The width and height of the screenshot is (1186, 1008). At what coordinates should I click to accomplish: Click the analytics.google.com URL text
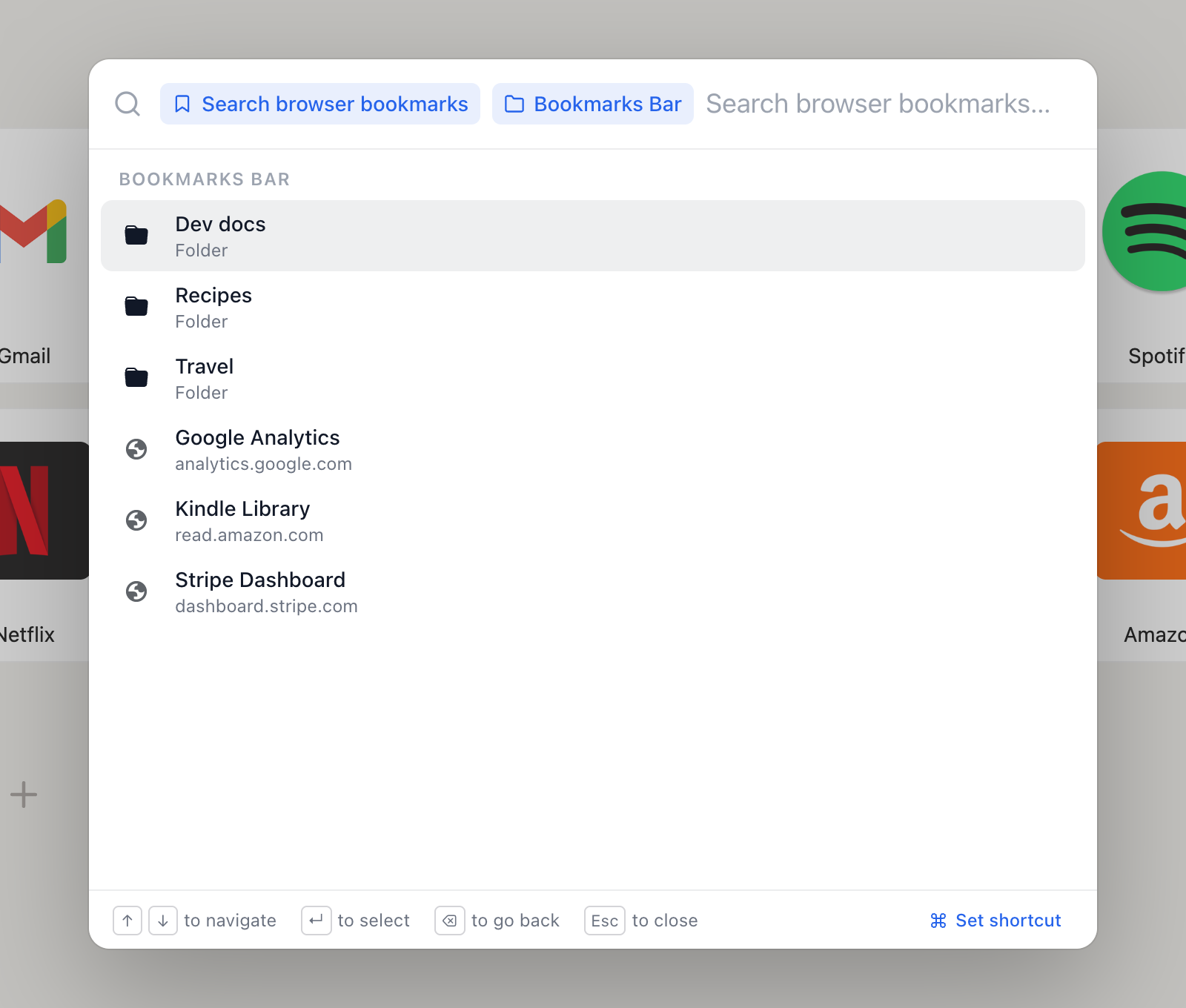click(x=263, y=464)
